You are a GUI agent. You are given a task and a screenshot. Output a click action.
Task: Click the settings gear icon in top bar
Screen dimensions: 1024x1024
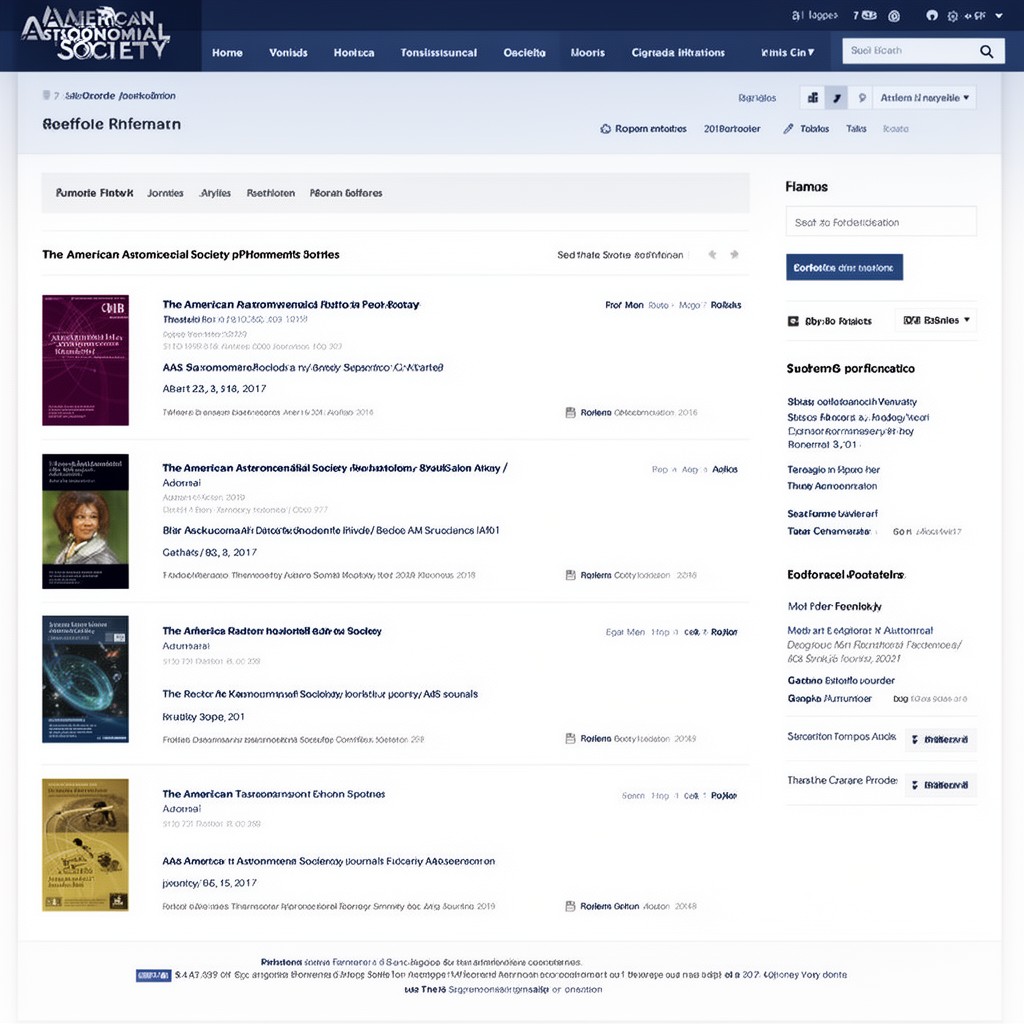click(x=953, y=16)
